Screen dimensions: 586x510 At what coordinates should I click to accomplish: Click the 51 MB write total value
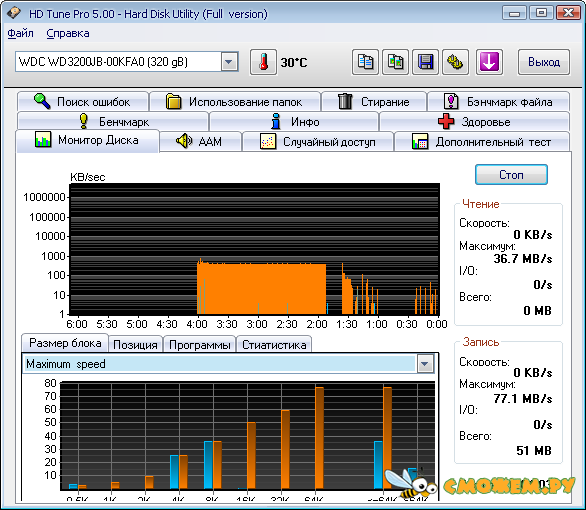tap(534, 450)
